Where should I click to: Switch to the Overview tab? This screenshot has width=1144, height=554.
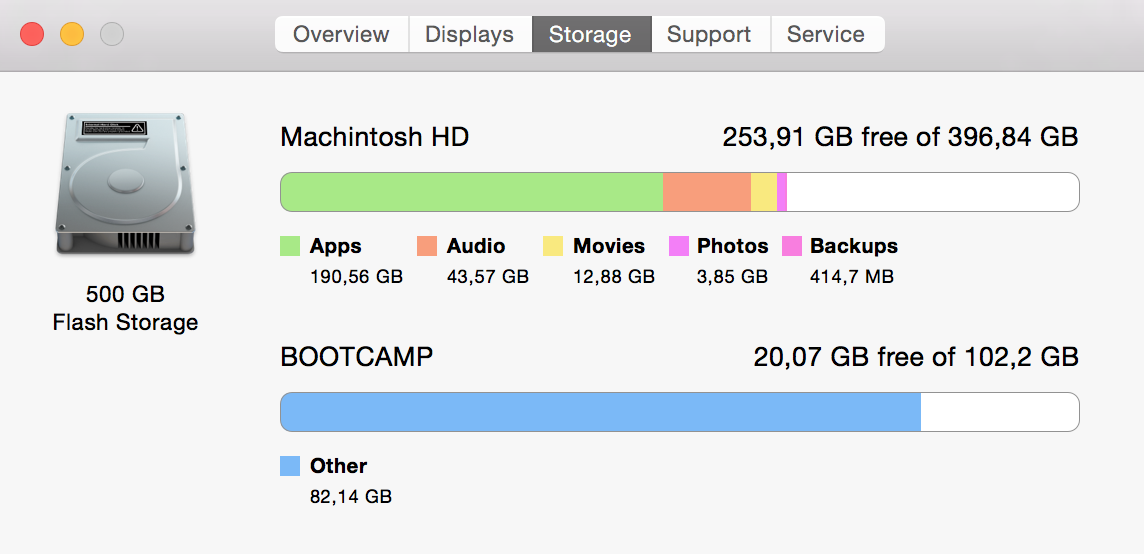click(341, 34)
